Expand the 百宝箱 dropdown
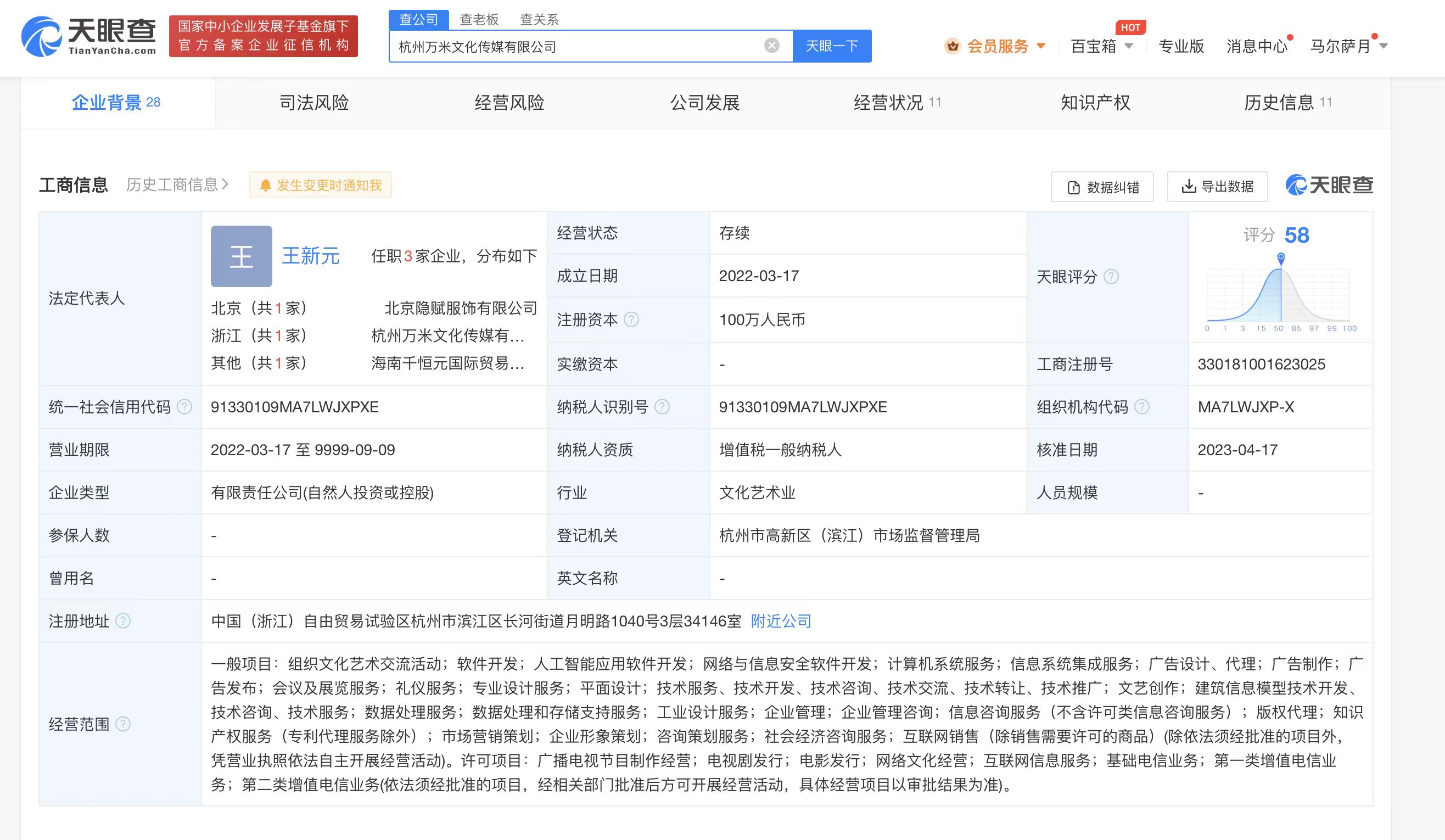The width and height of the screenshot is (1445, 840). tap(1128, 46)
